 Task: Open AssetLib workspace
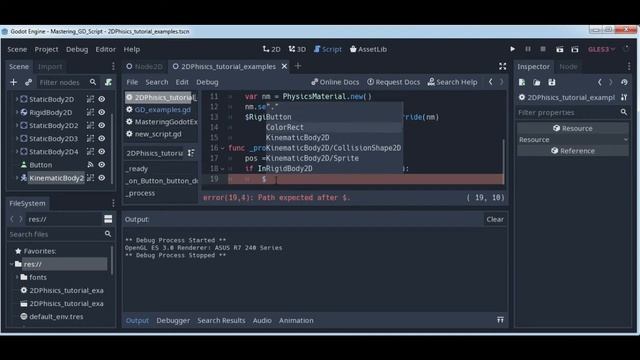pyautogui.click(x=368, y=49)
